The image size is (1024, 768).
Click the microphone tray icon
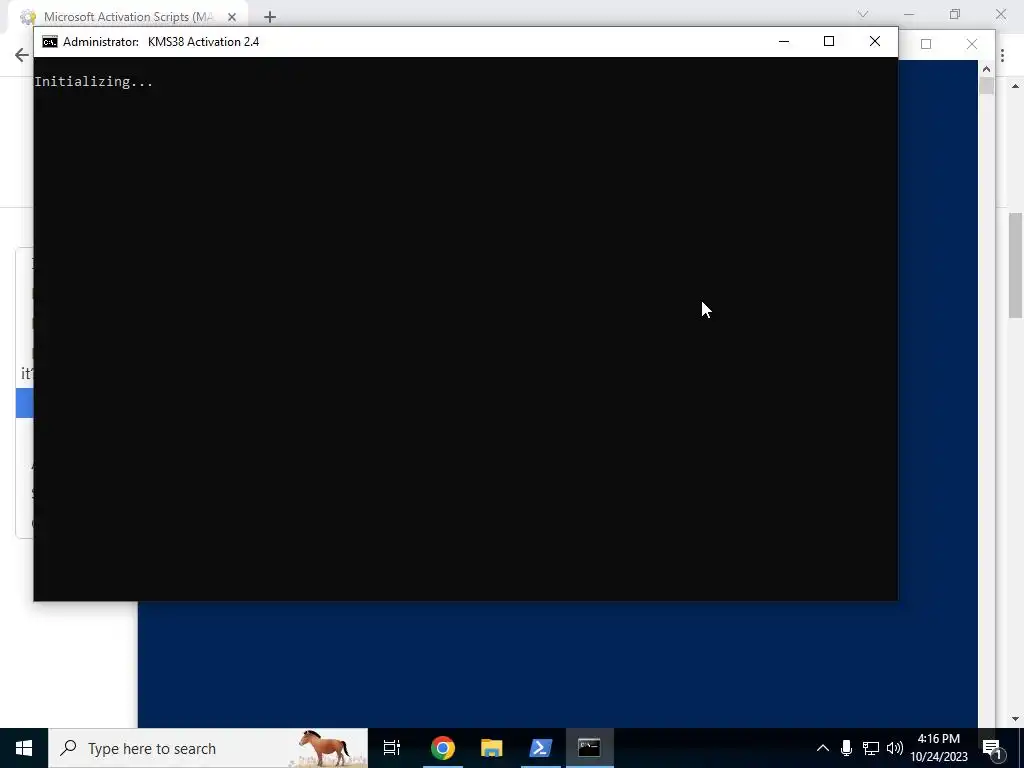pyautogui.click(x=846, y=748)
